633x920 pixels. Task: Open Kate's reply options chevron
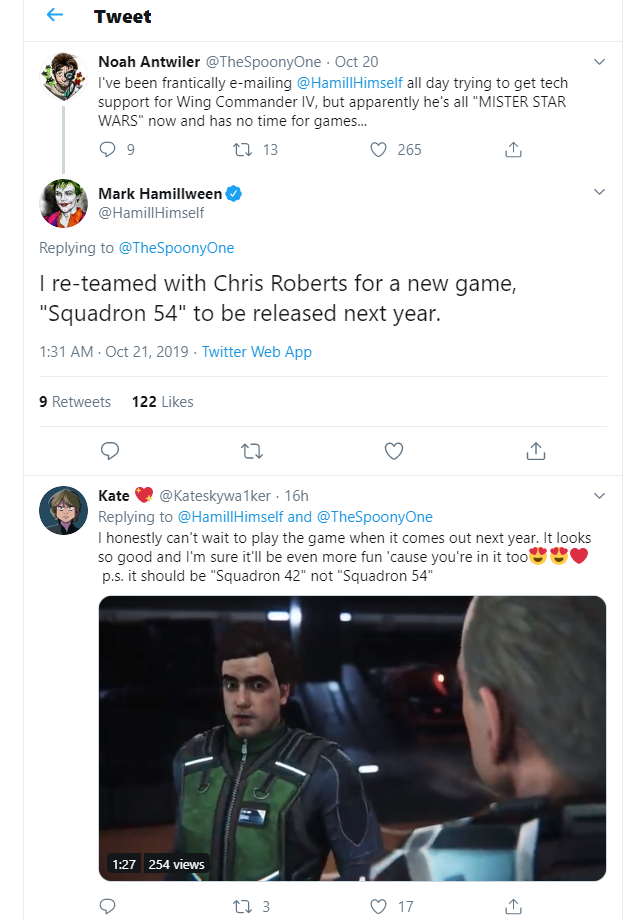coord(599,496)
